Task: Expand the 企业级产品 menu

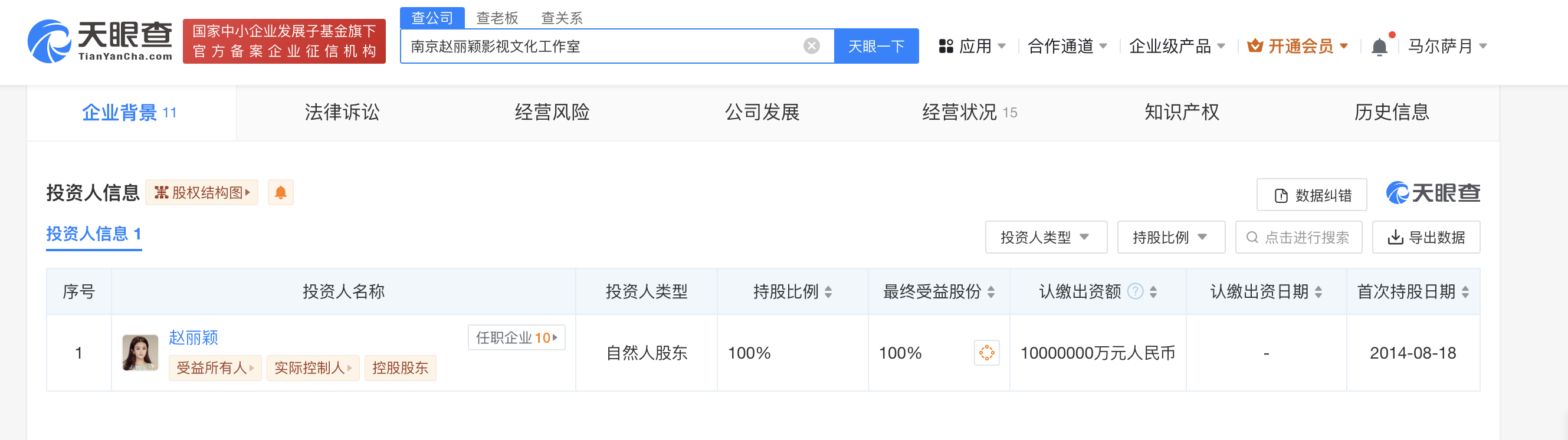Action: [x=1177, y=46]
